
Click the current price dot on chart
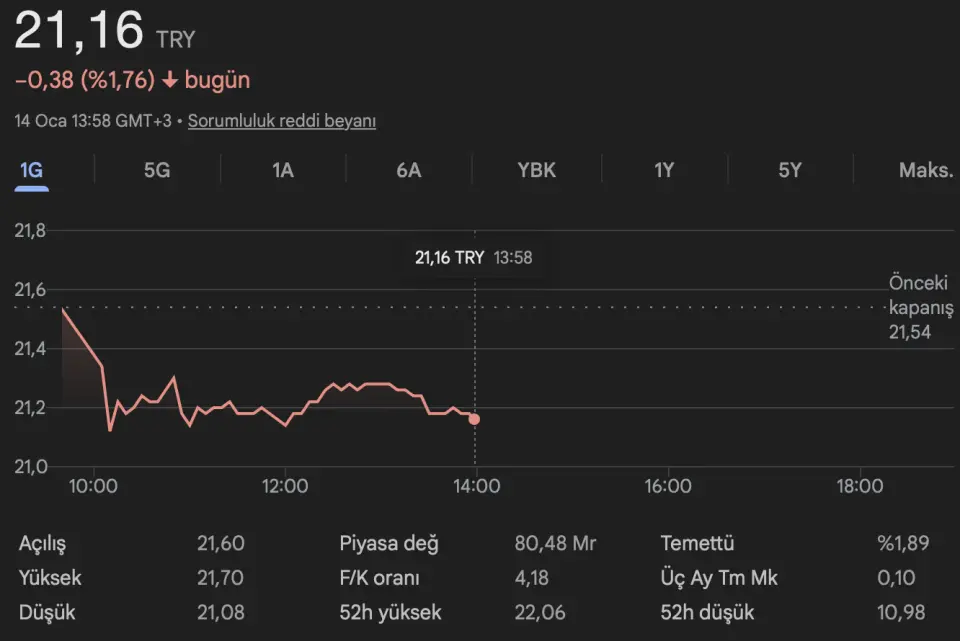tap(474, 419)
